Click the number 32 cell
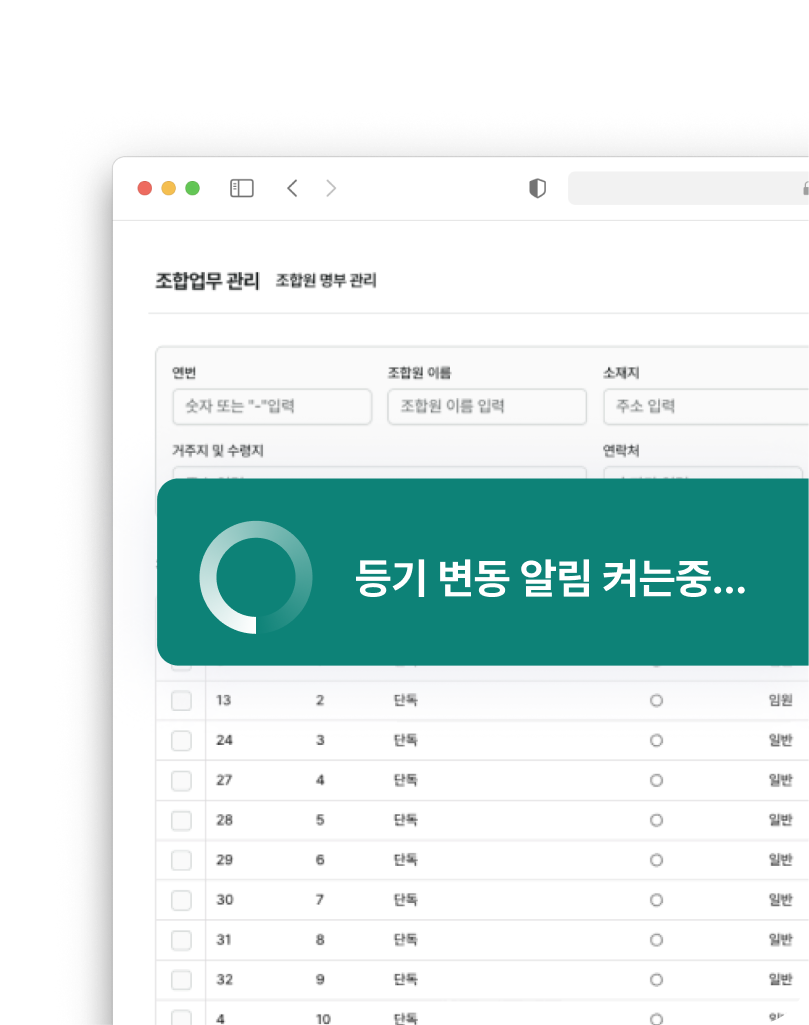This screenshot has height=1025, width=809. coord(224,979)
